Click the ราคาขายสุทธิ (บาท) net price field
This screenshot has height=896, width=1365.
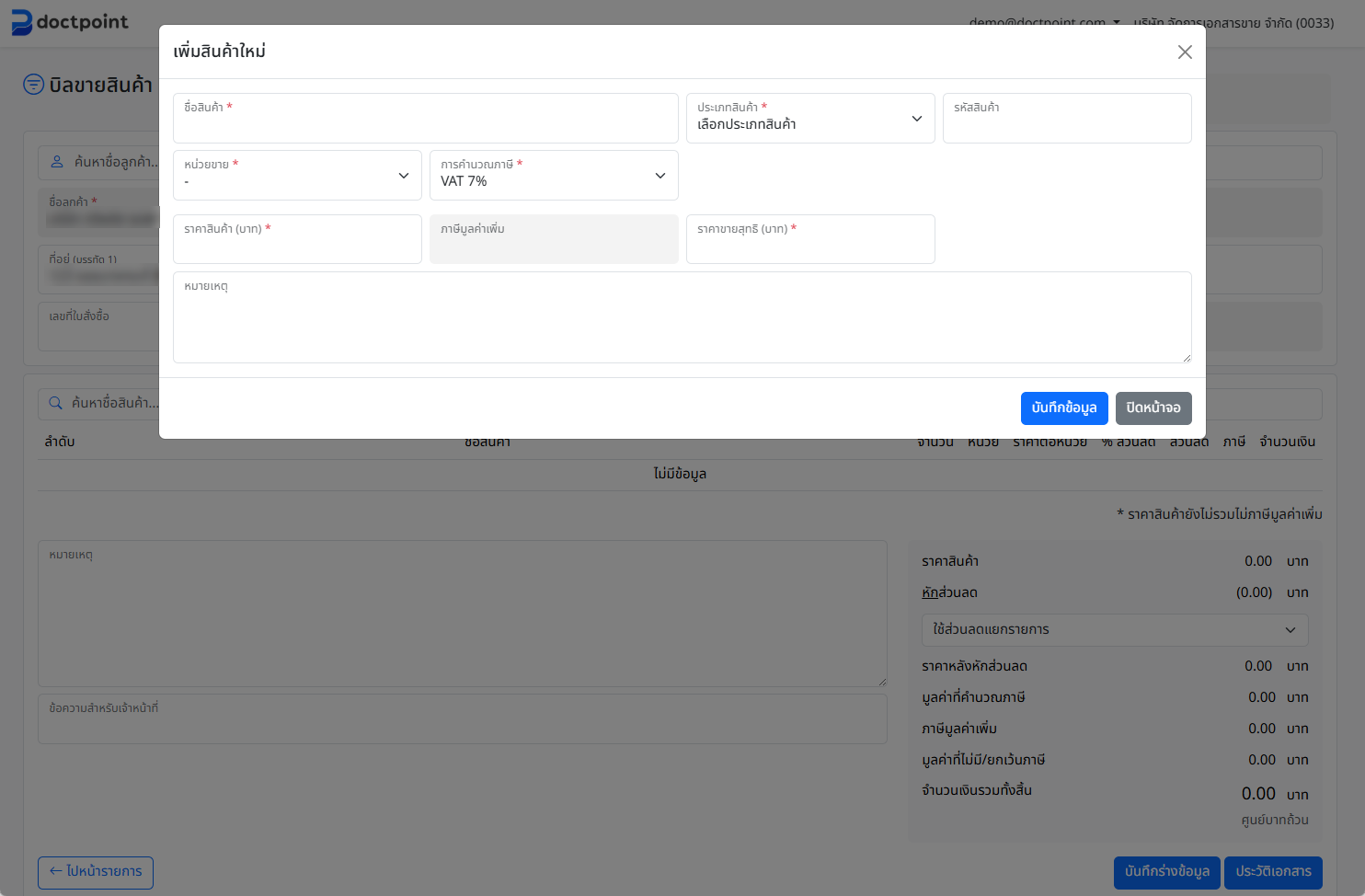809,245
